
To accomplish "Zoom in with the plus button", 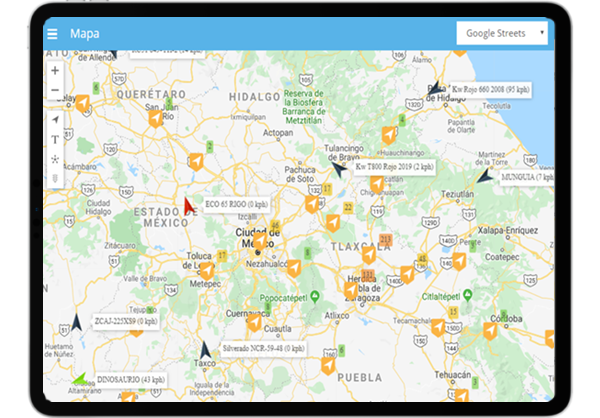I will [55, 71].
